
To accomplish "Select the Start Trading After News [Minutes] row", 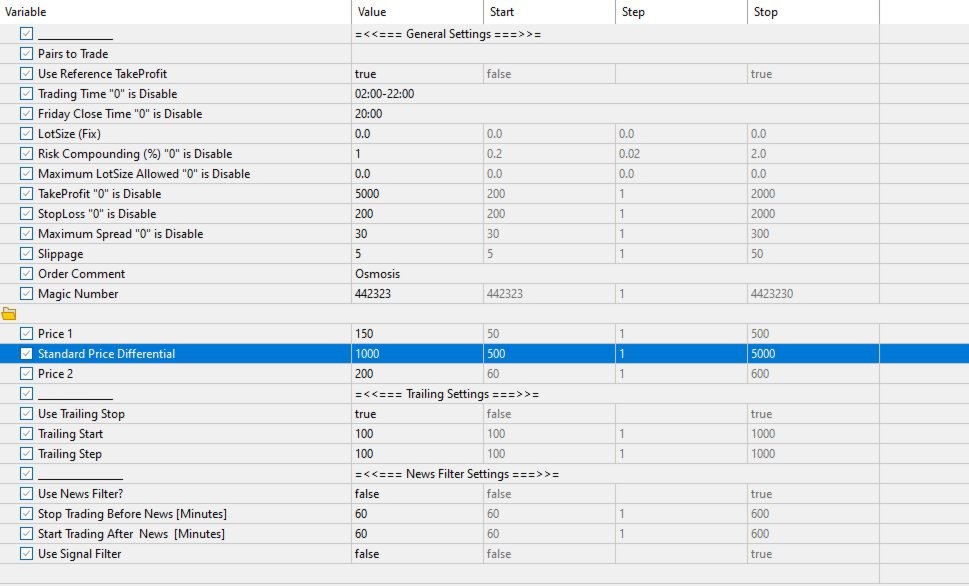I will (x=439, y=533).
